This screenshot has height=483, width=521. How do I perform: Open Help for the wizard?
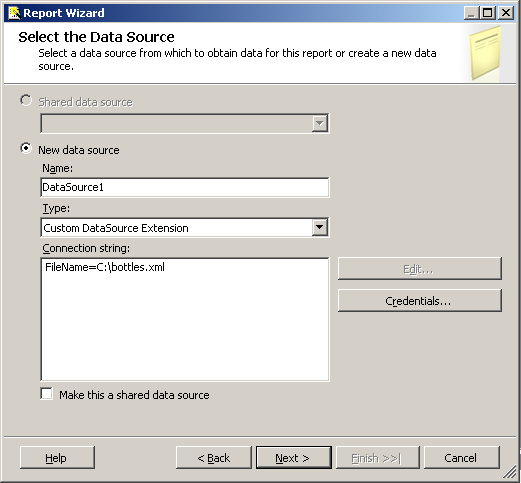tap(57, 458)
